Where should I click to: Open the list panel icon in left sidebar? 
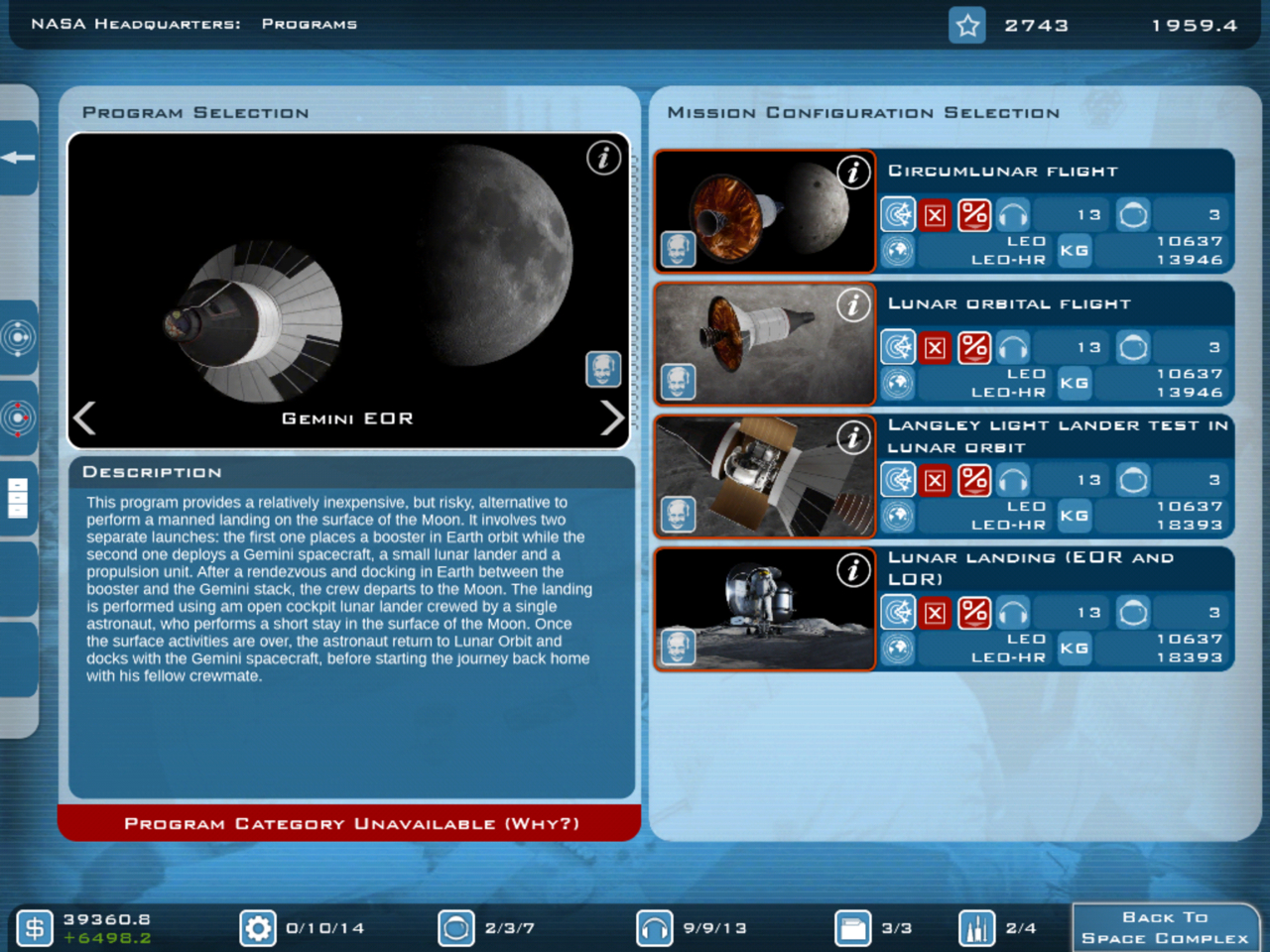pos(18,498)
